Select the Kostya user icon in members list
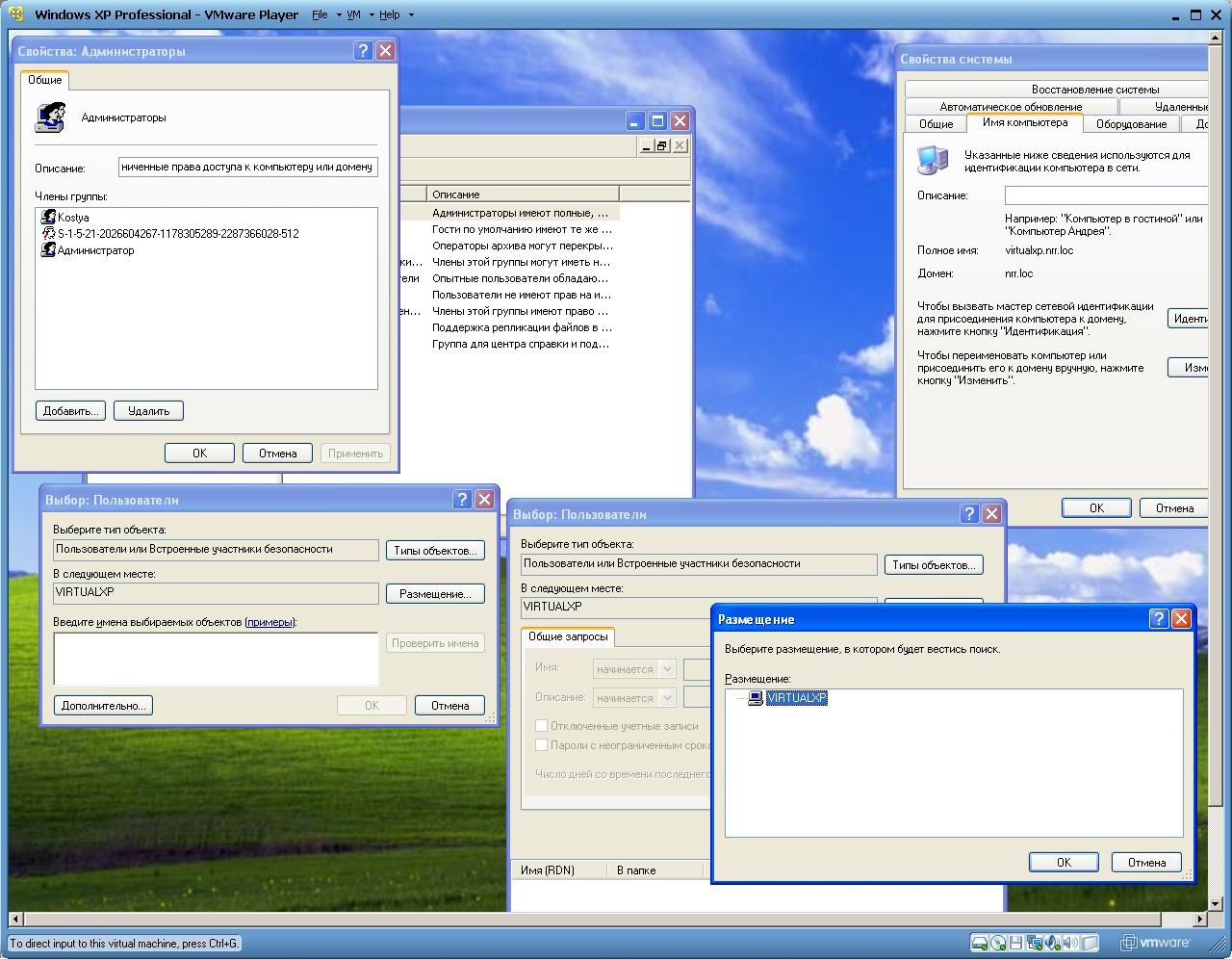Screen dimensions: 1232x960 pos(48,218)
